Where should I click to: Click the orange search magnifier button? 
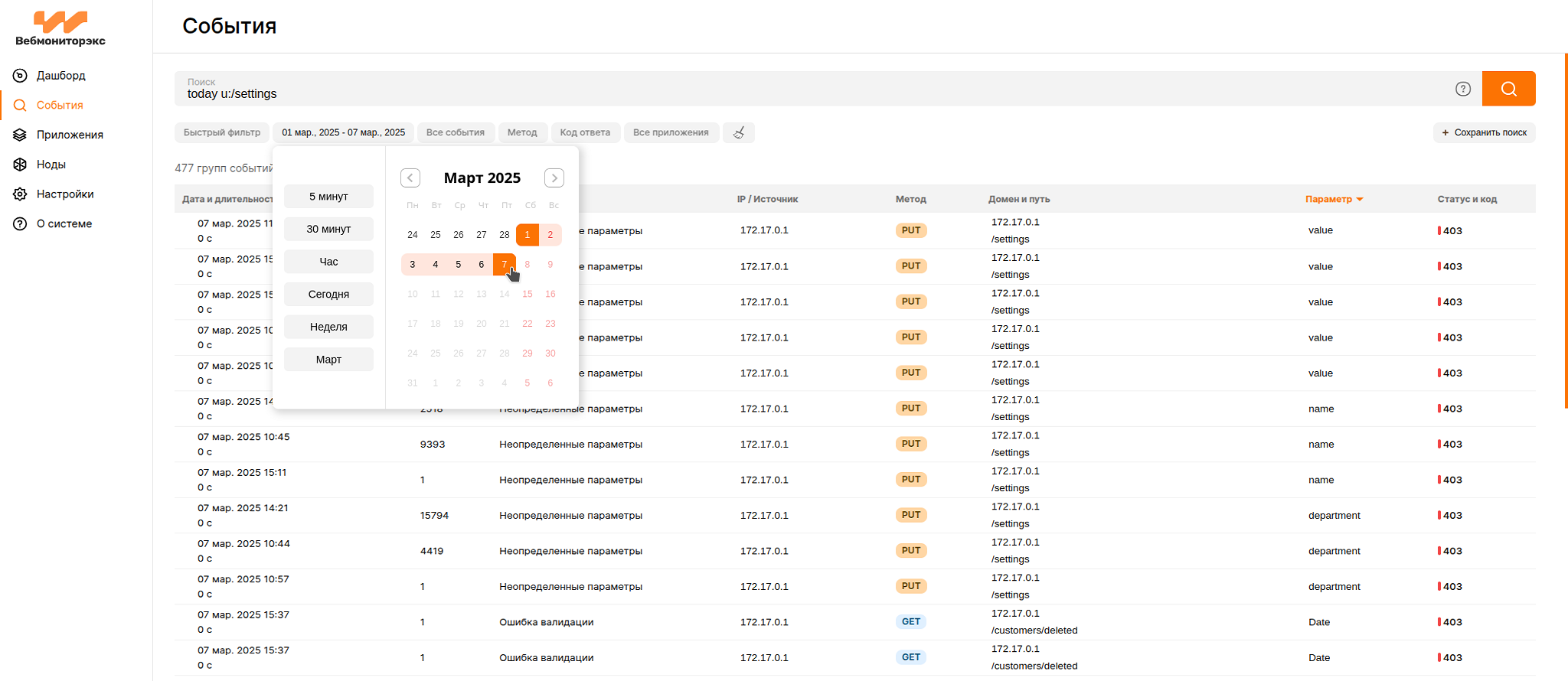click(x=1508, y=89)
